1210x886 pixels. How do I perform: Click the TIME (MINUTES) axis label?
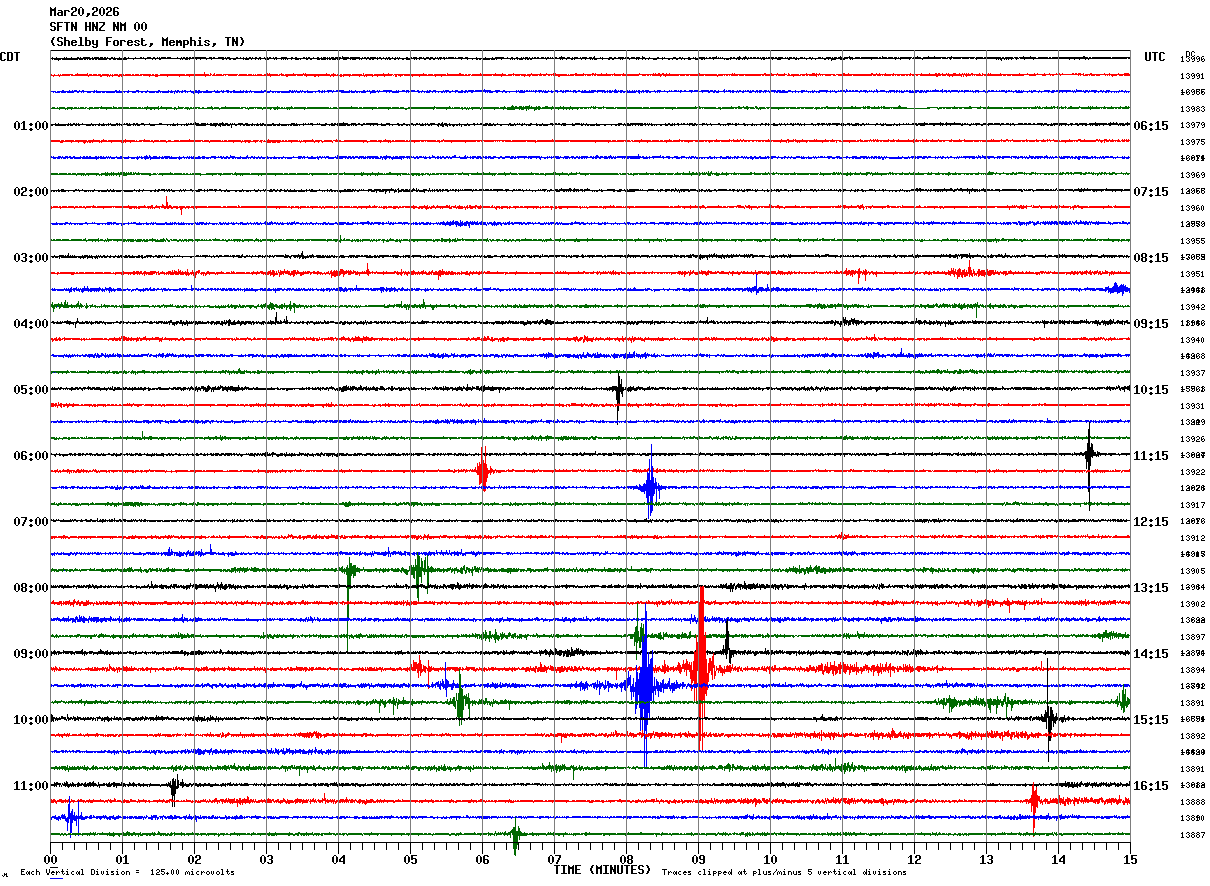pyautogui.click(x=602, y=870)
